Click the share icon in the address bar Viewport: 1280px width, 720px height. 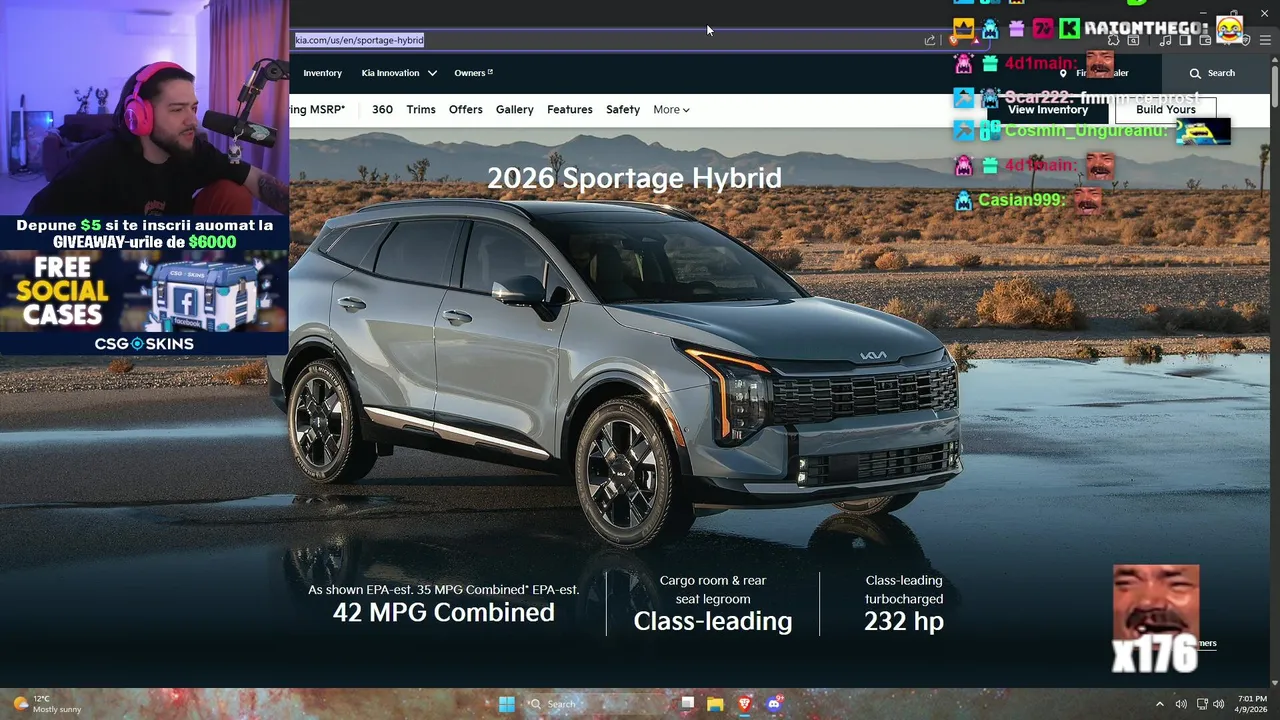pos(930,40)
